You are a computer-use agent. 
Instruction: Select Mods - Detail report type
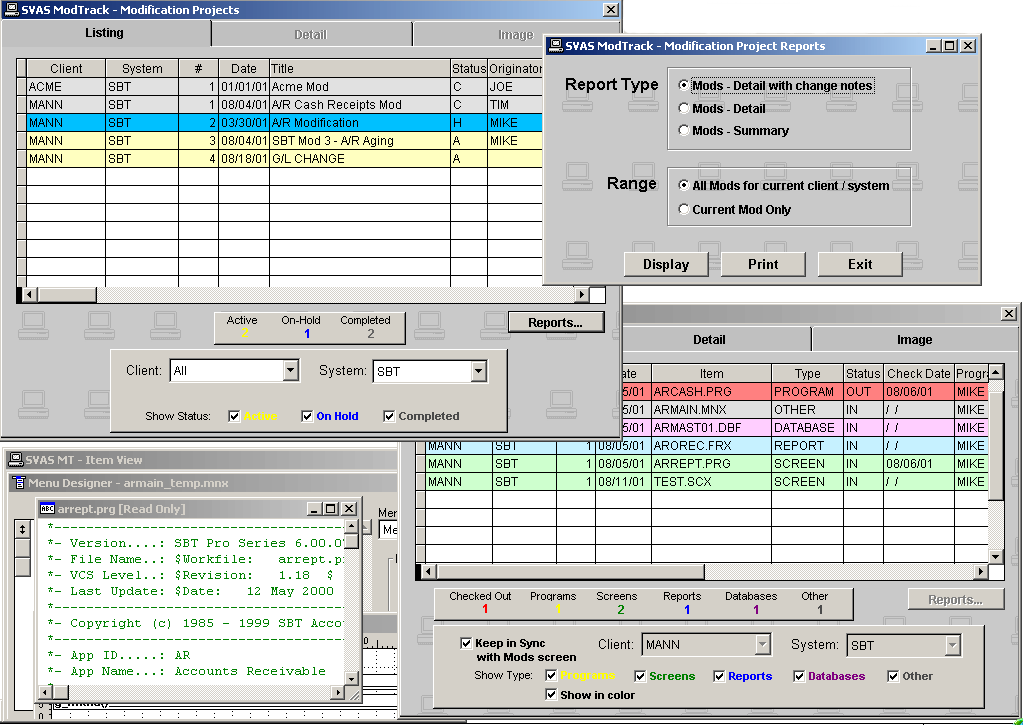(x=722, y=108)
